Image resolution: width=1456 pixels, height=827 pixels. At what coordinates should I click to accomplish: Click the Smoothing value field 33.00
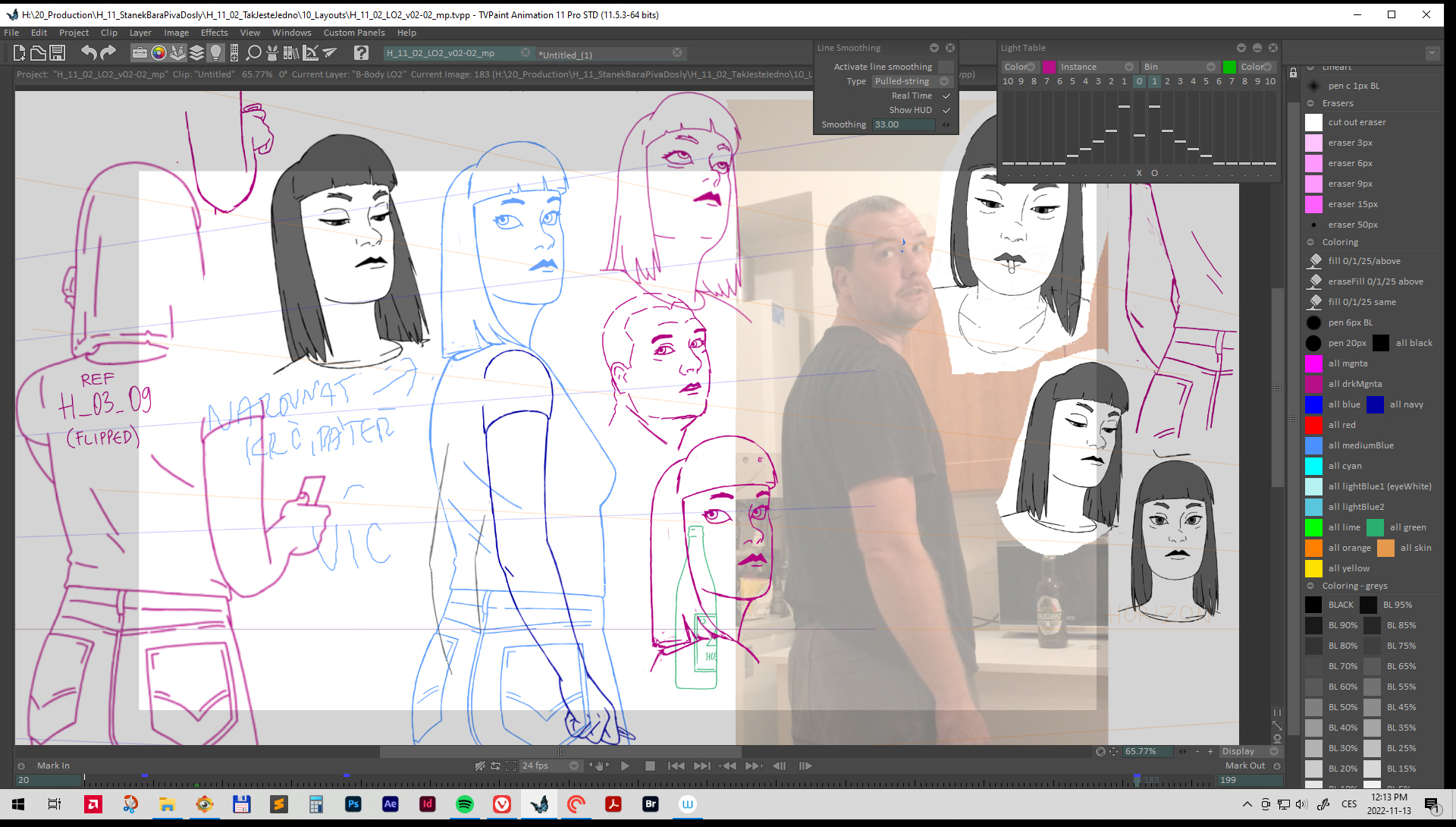click(902, 124)
